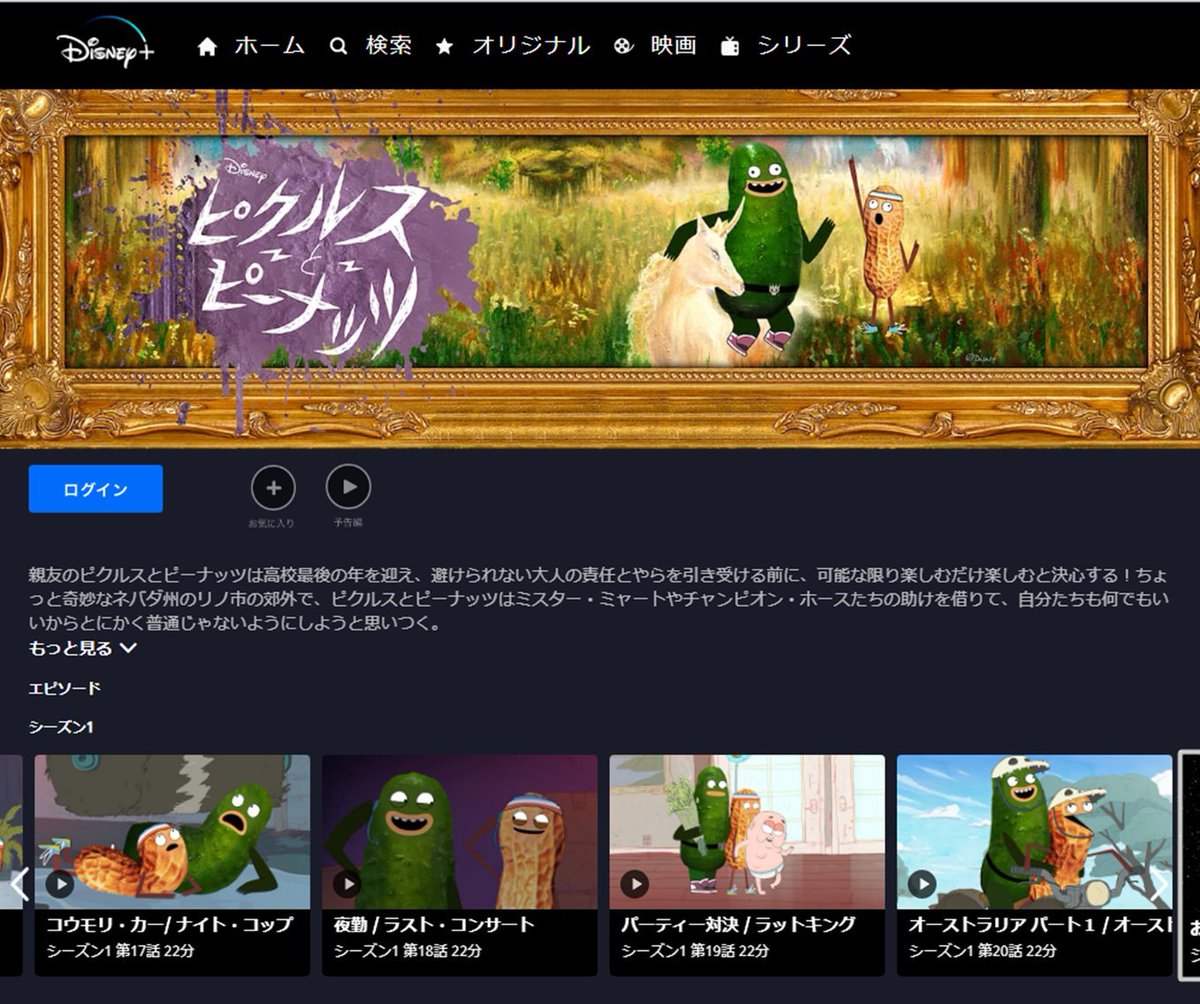Click the Disney+ logo
The width and height of the screenshot is (1200, 1004).
(105, 43)
